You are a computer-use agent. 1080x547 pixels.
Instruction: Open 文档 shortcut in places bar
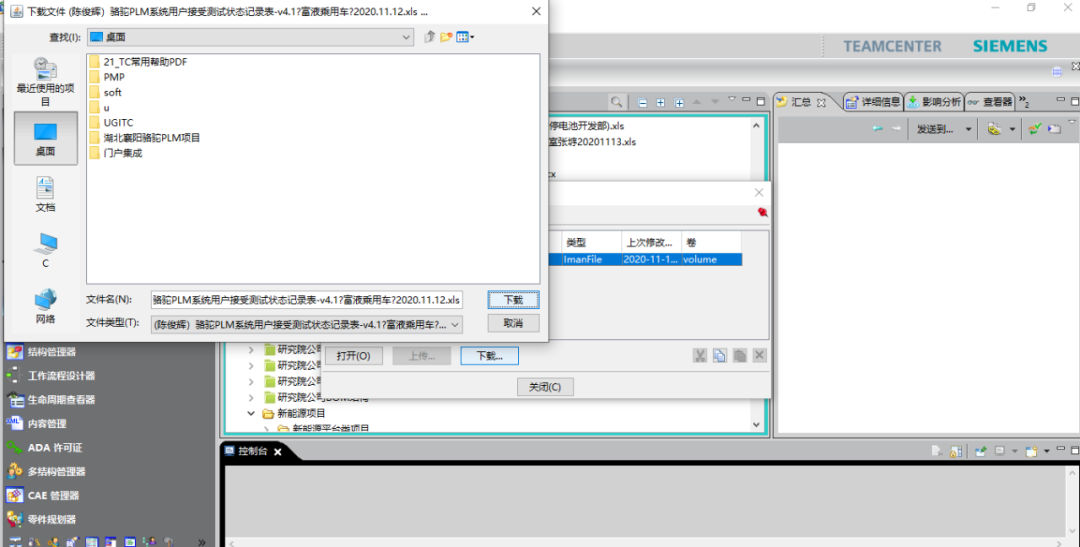click(45, 194)
